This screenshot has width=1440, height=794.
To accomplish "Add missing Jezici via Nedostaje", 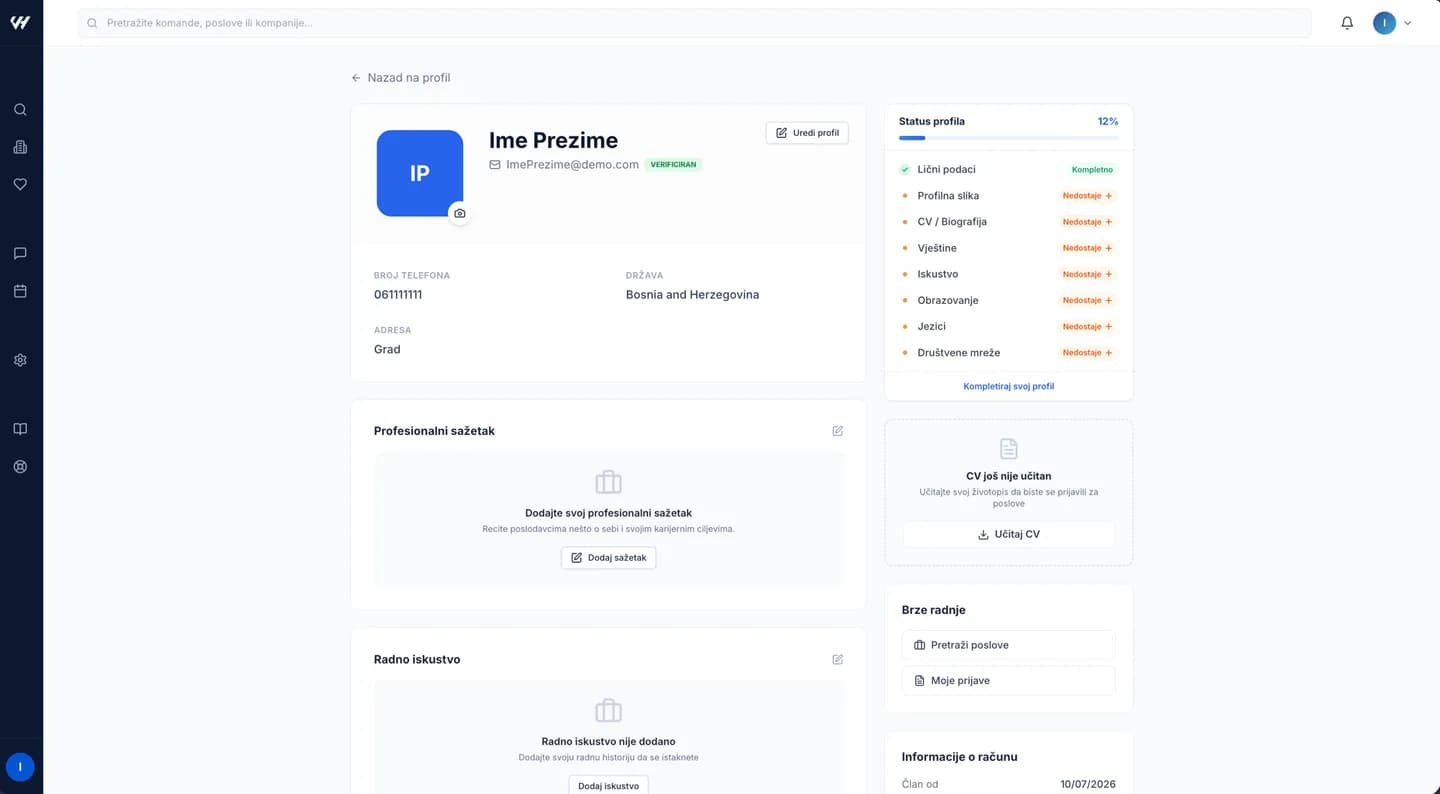I will click(x=1088, y=327).
